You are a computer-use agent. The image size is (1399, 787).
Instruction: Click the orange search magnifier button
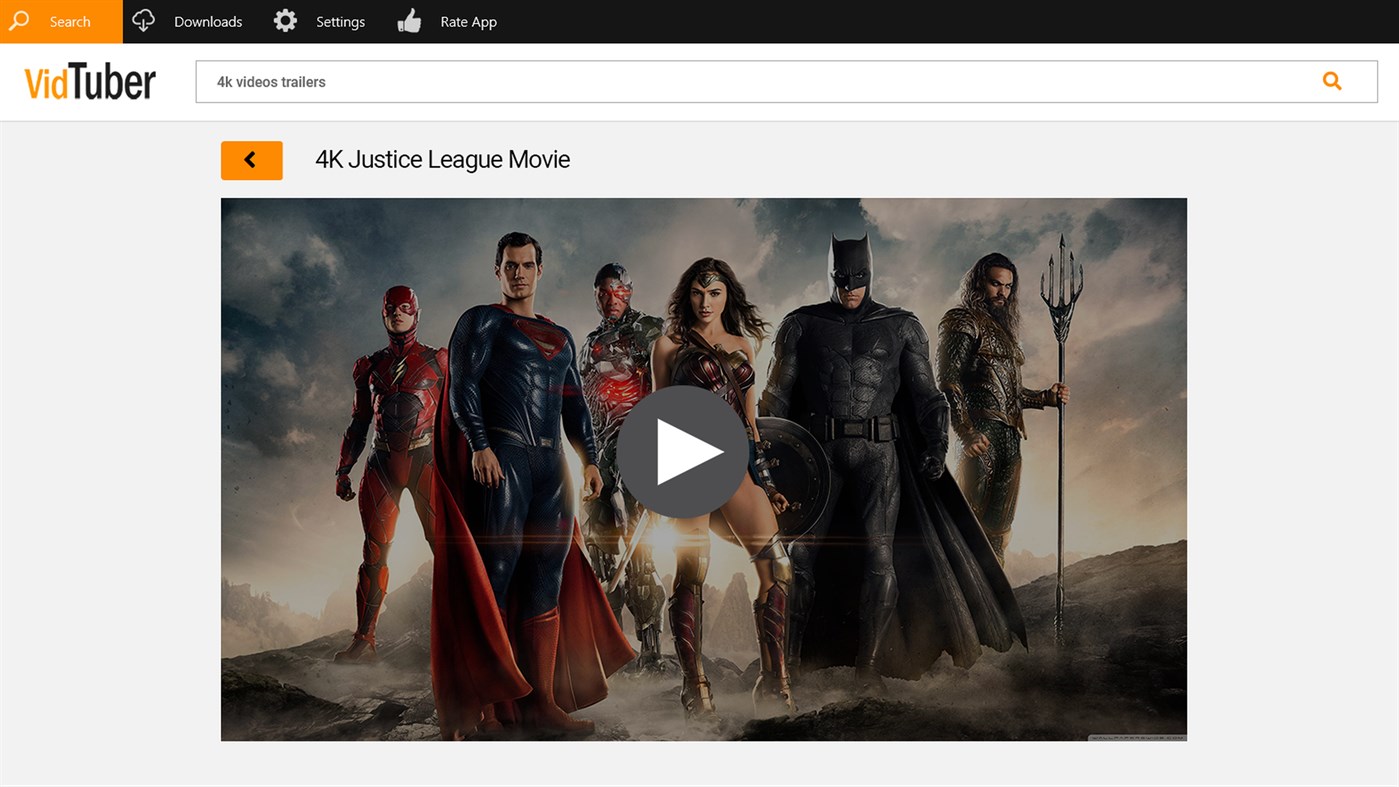point(1332,81)
